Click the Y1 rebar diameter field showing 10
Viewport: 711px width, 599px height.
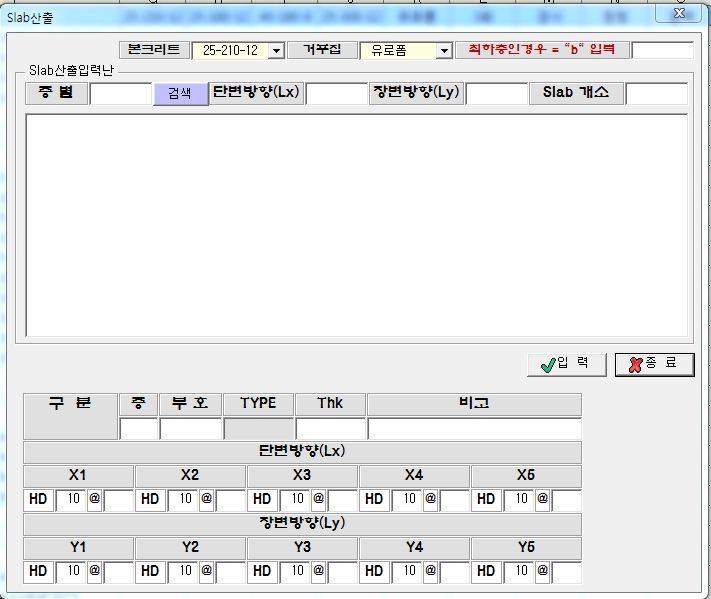coord(71,571)
